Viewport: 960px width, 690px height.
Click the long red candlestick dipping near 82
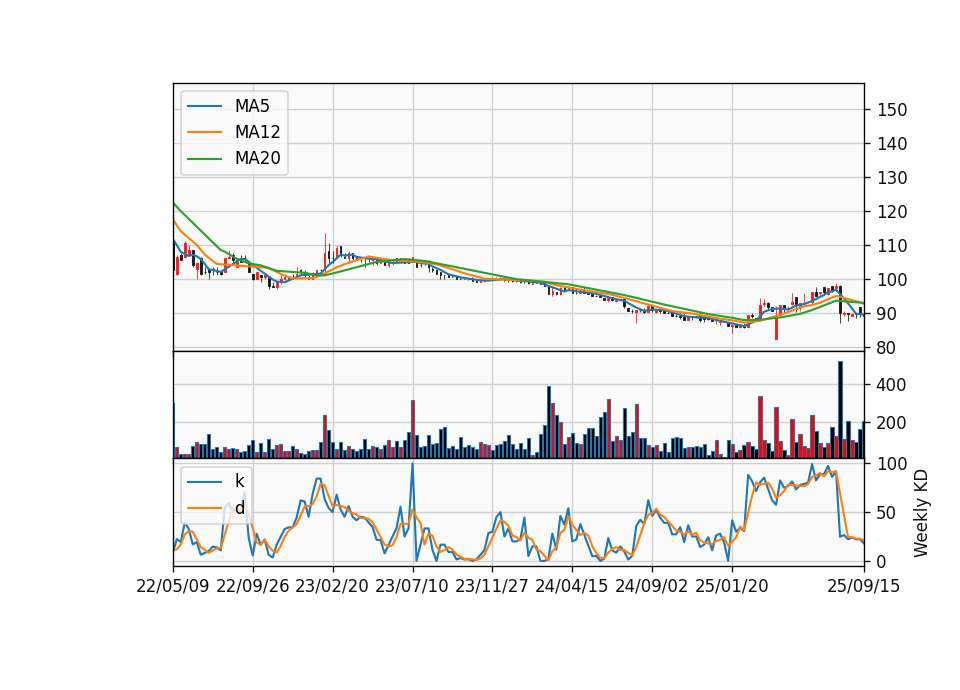776,323
